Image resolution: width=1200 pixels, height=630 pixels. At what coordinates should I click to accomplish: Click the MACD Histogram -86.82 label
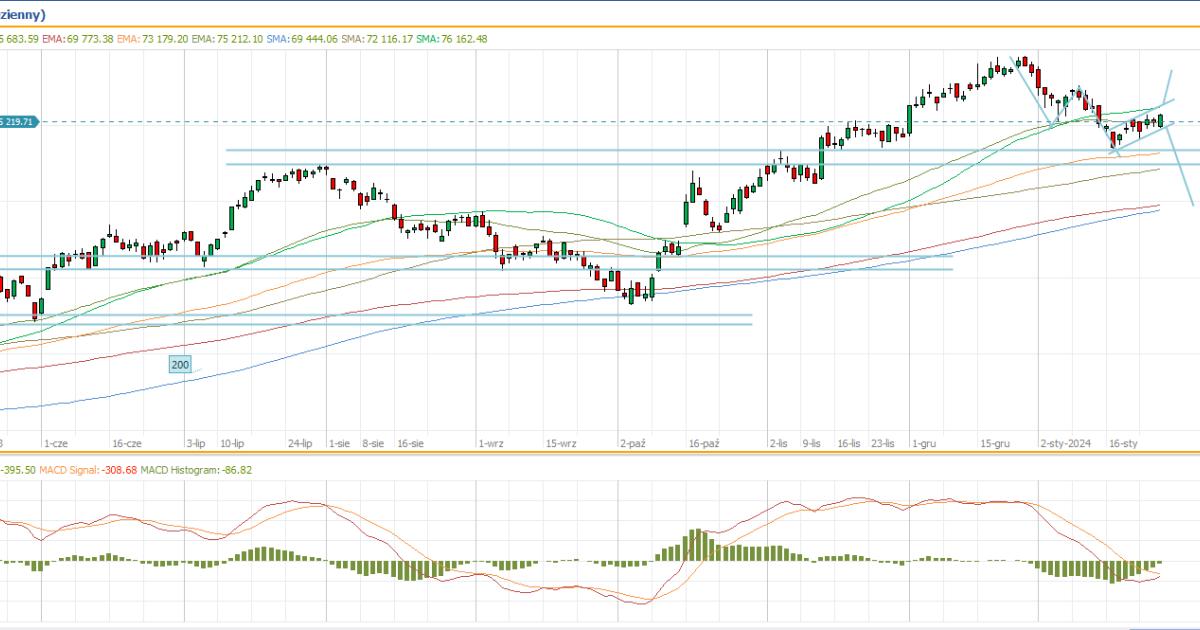(x=180, y=469)
